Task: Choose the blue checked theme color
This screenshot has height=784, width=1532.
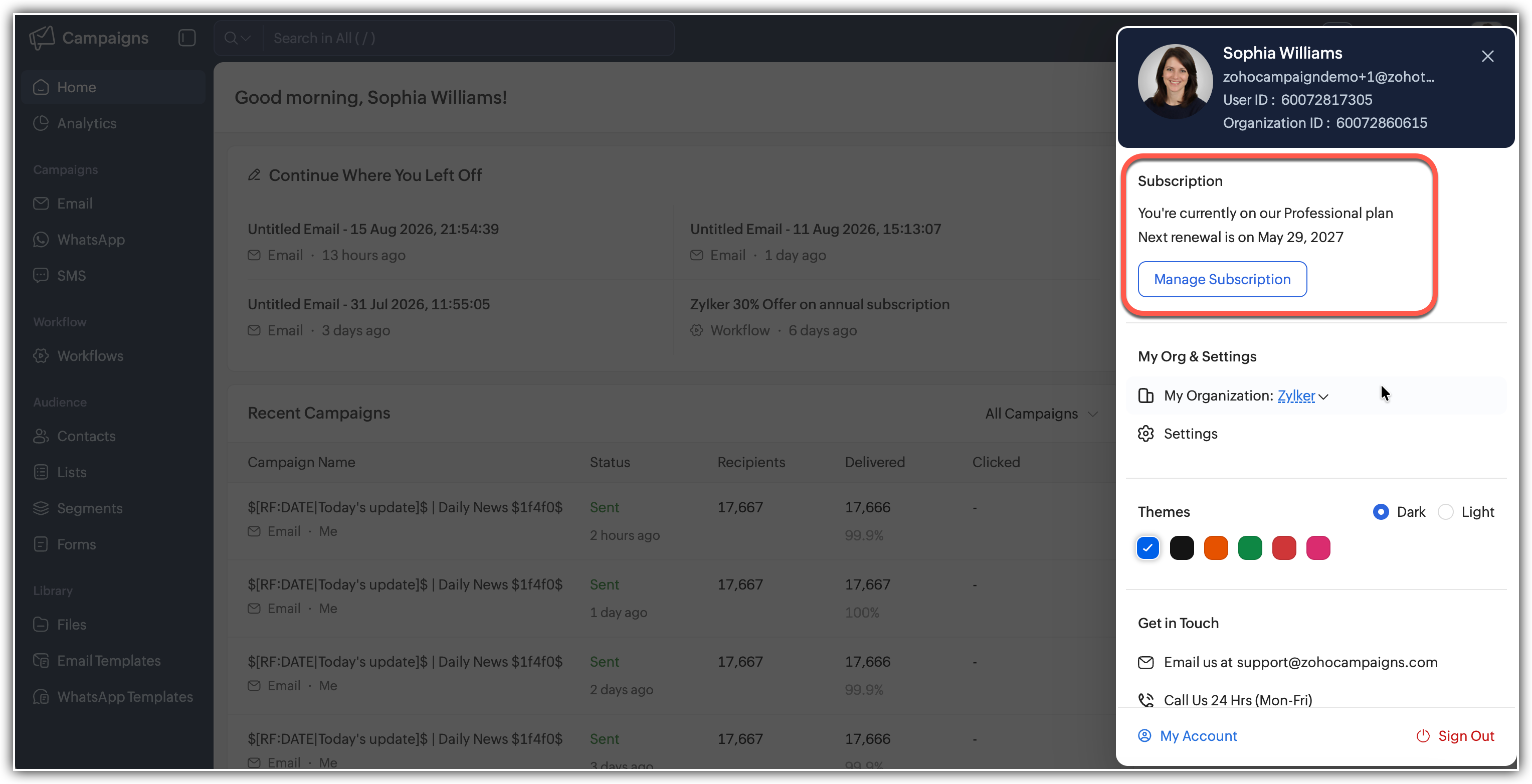Action: point(1148,548)
